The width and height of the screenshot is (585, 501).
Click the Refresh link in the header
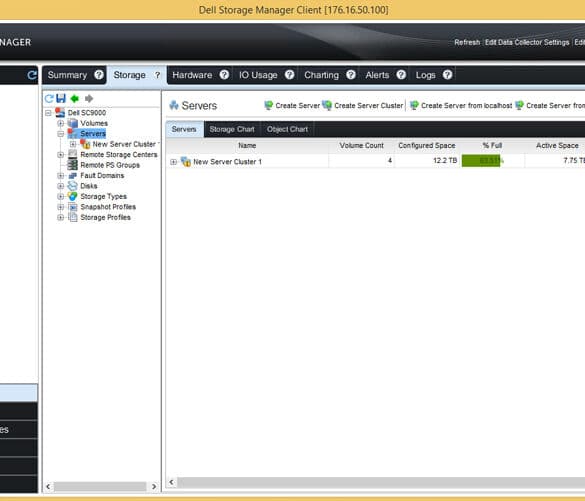pyautogui.click(x=467, y=42)
